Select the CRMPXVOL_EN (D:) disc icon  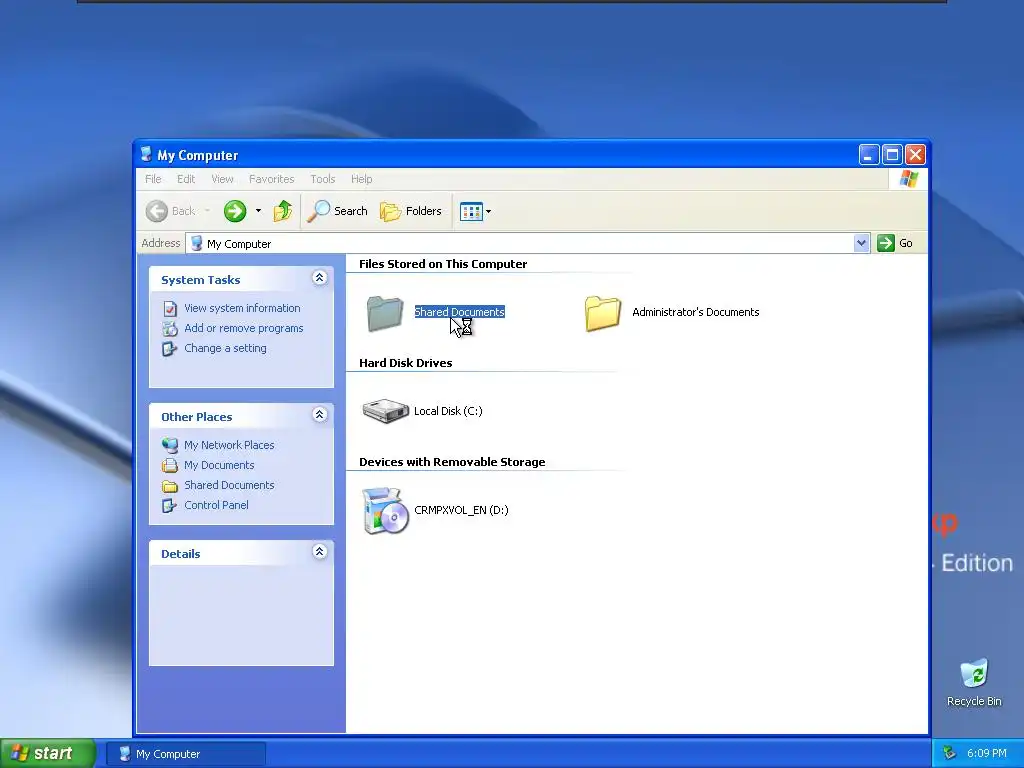pos(385,511)
